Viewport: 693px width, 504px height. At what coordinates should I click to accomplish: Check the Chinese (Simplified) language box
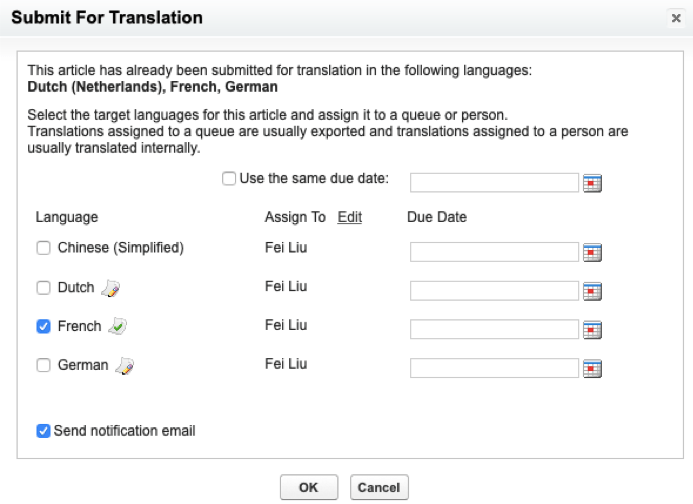tap(43, 248)
